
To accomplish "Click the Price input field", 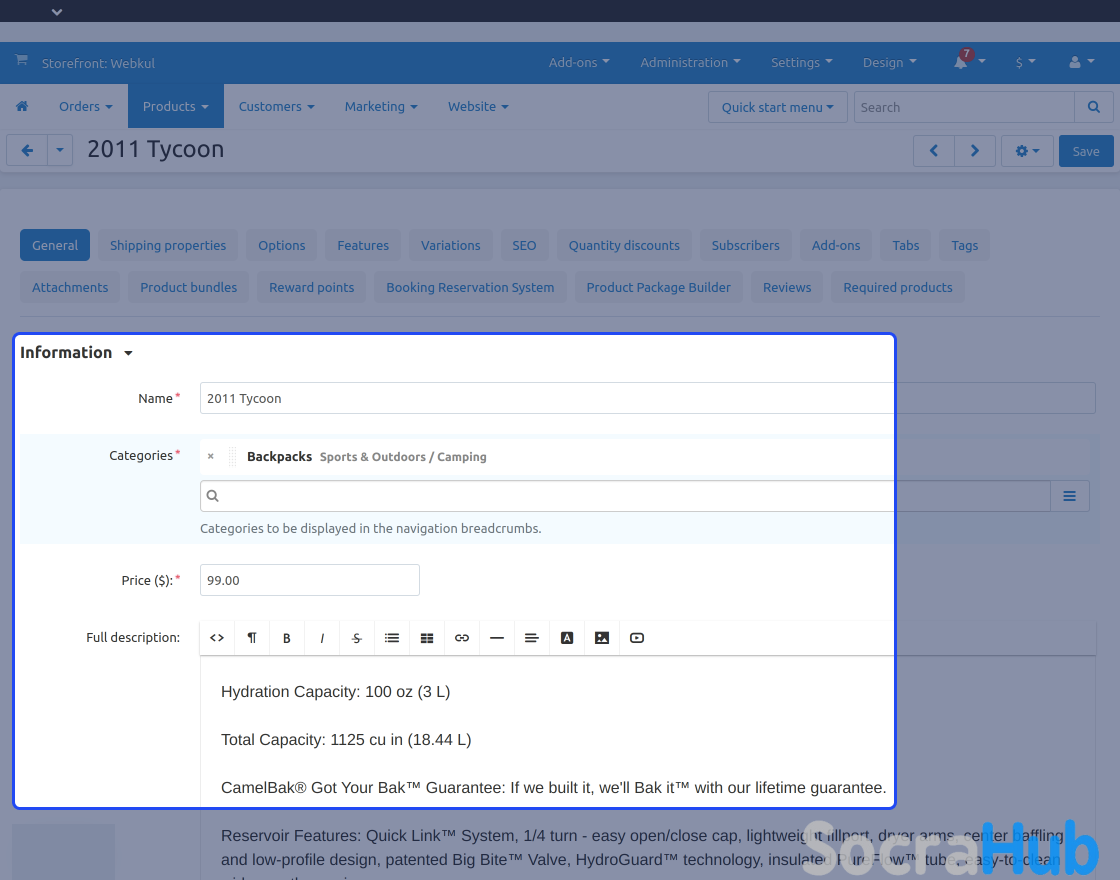I will [310, 580].
